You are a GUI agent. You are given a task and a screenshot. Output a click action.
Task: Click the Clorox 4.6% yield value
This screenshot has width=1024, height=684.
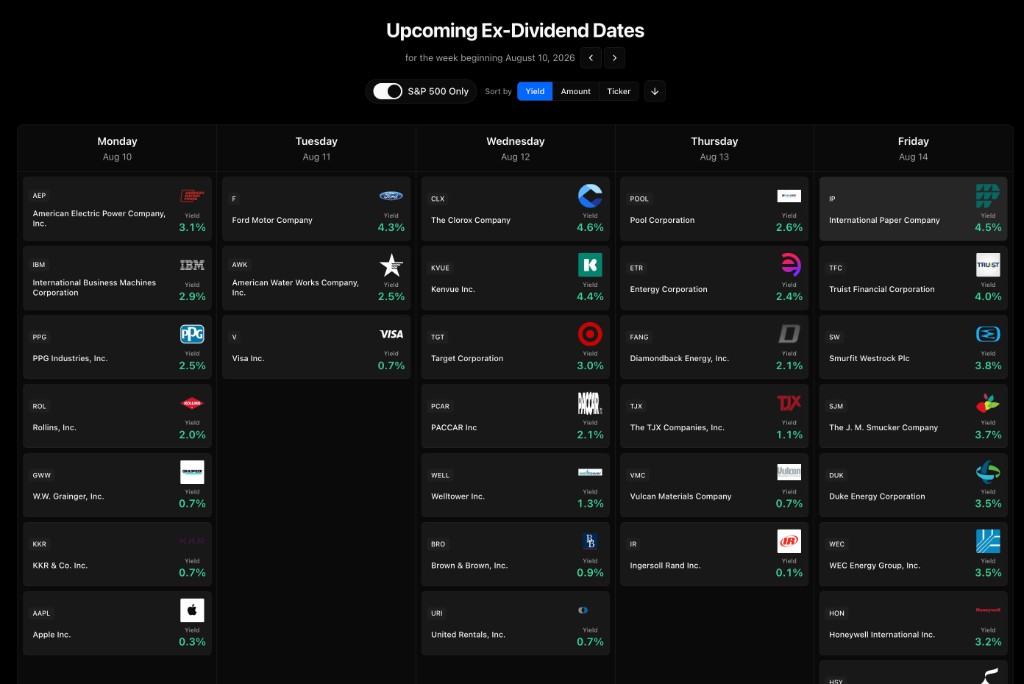tap(590, 227)
